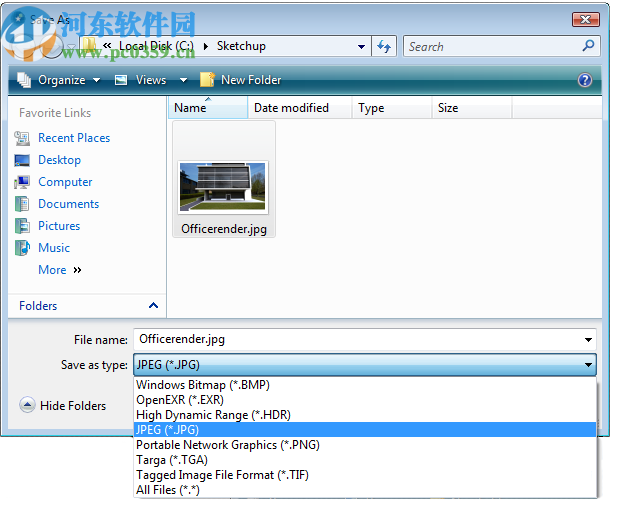634x509 pixels.
Task: Expand the address bar history dropdown
Action: point(361,46)
